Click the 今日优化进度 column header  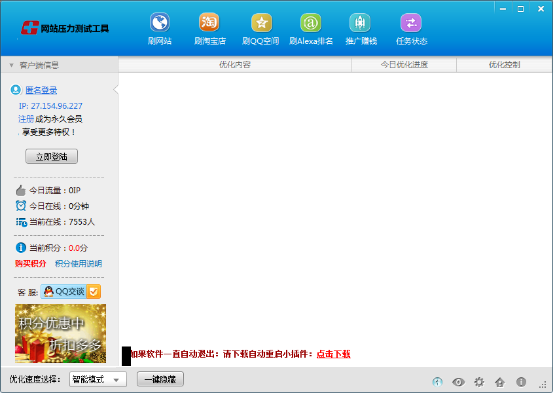[404, 65]
